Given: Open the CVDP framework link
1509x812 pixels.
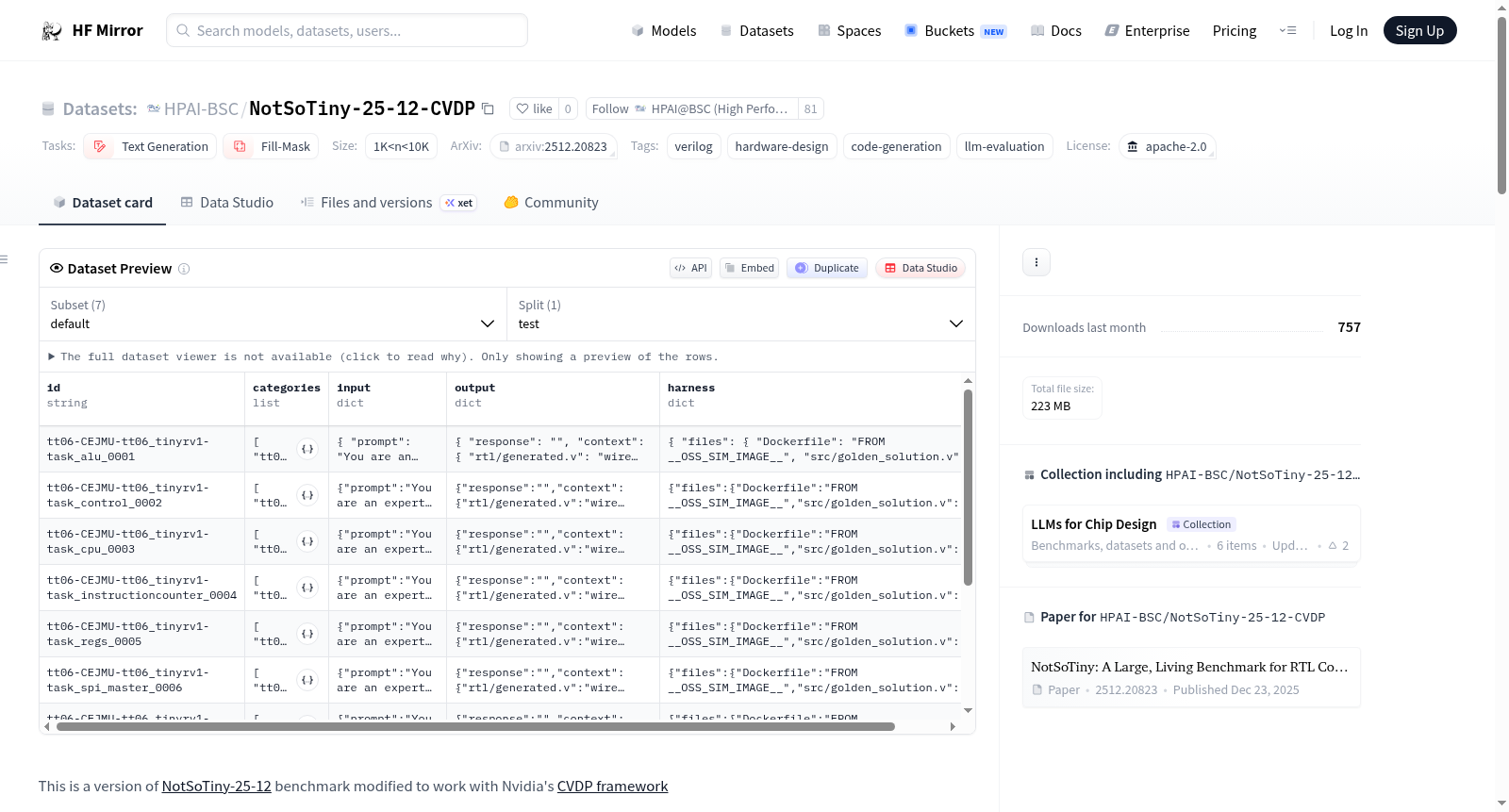Looking at the screenshot, I should (x=613, y=787).
